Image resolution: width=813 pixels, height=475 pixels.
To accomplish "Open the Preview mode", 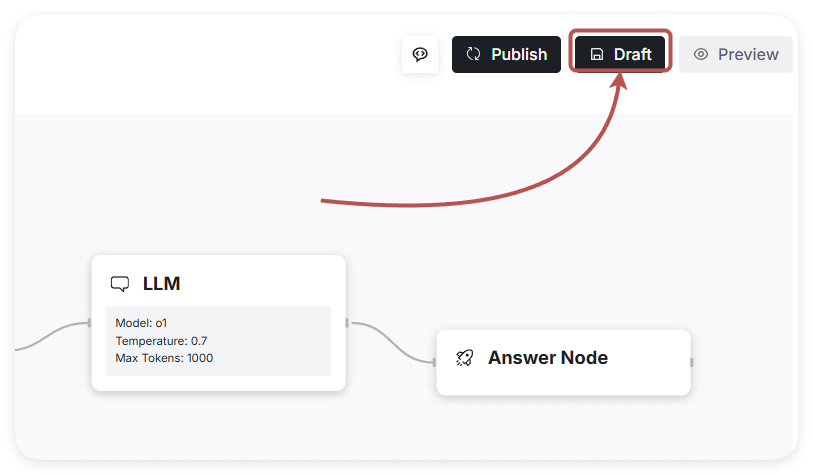I will click(x=736, y=55).
